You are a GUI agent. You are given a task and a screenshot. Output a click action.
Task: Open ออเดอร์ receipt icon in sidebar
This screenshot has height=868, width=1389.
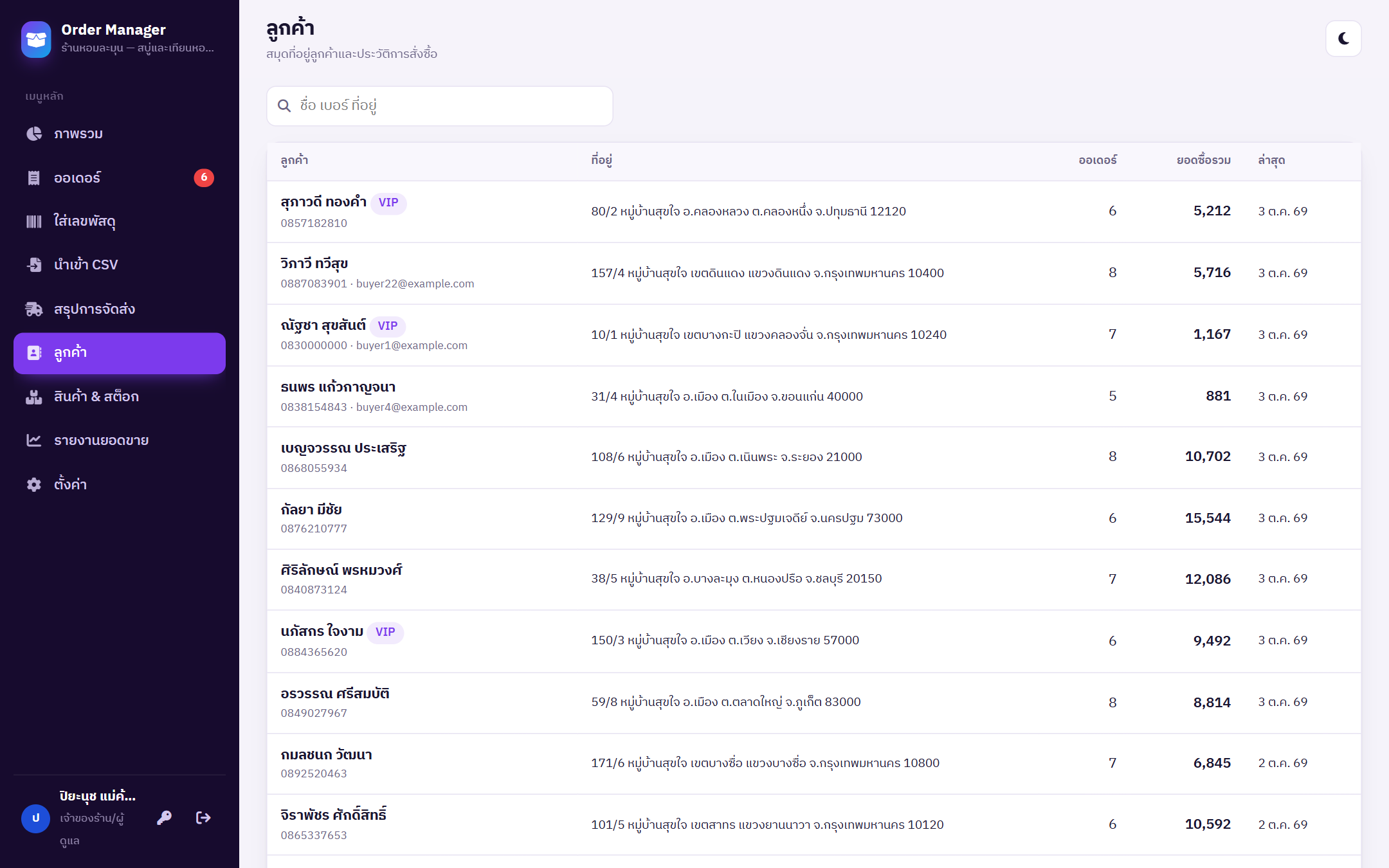[x=34, y=177]
